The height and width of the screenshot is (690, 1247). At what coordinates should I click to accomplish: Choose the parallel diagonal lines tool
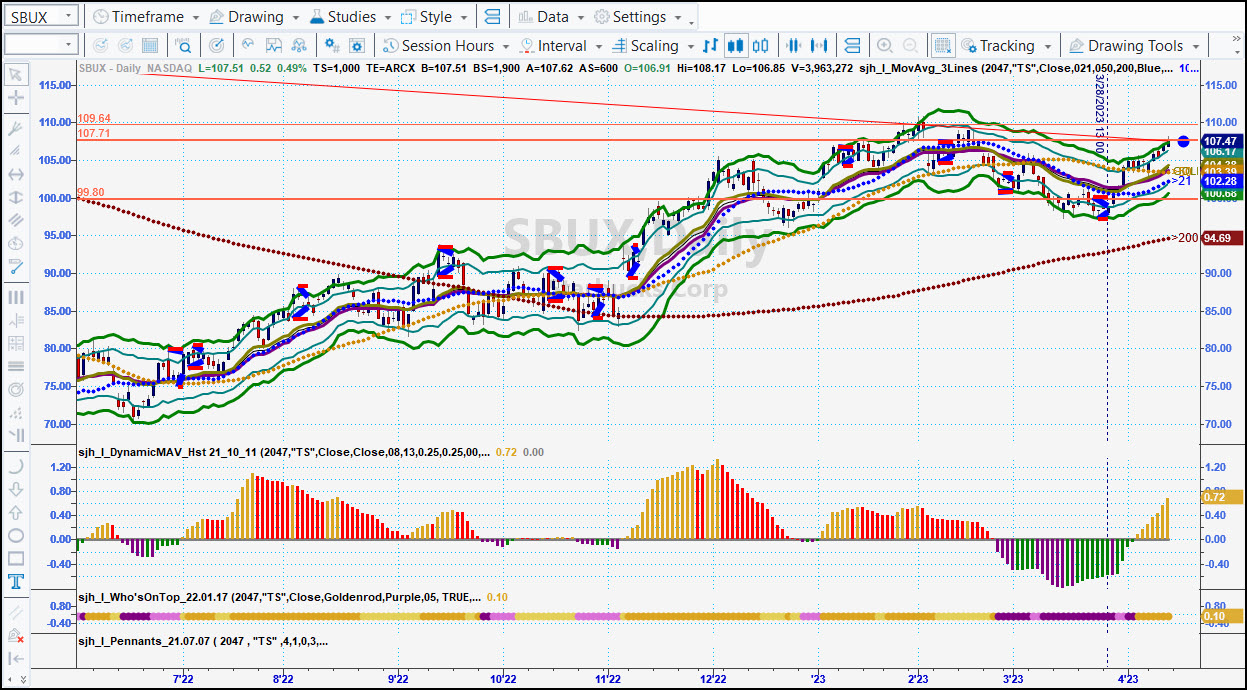(x=16, y=220)
